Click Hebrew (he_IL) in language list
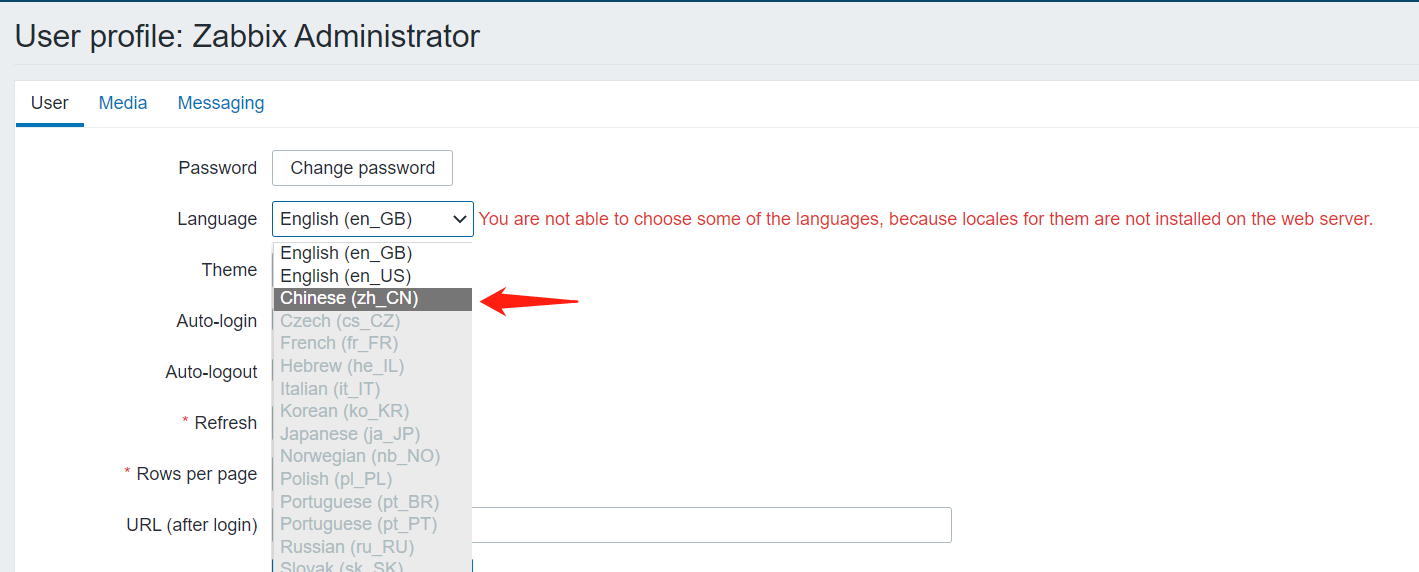 pyautogui.click(x=342, y=366)
